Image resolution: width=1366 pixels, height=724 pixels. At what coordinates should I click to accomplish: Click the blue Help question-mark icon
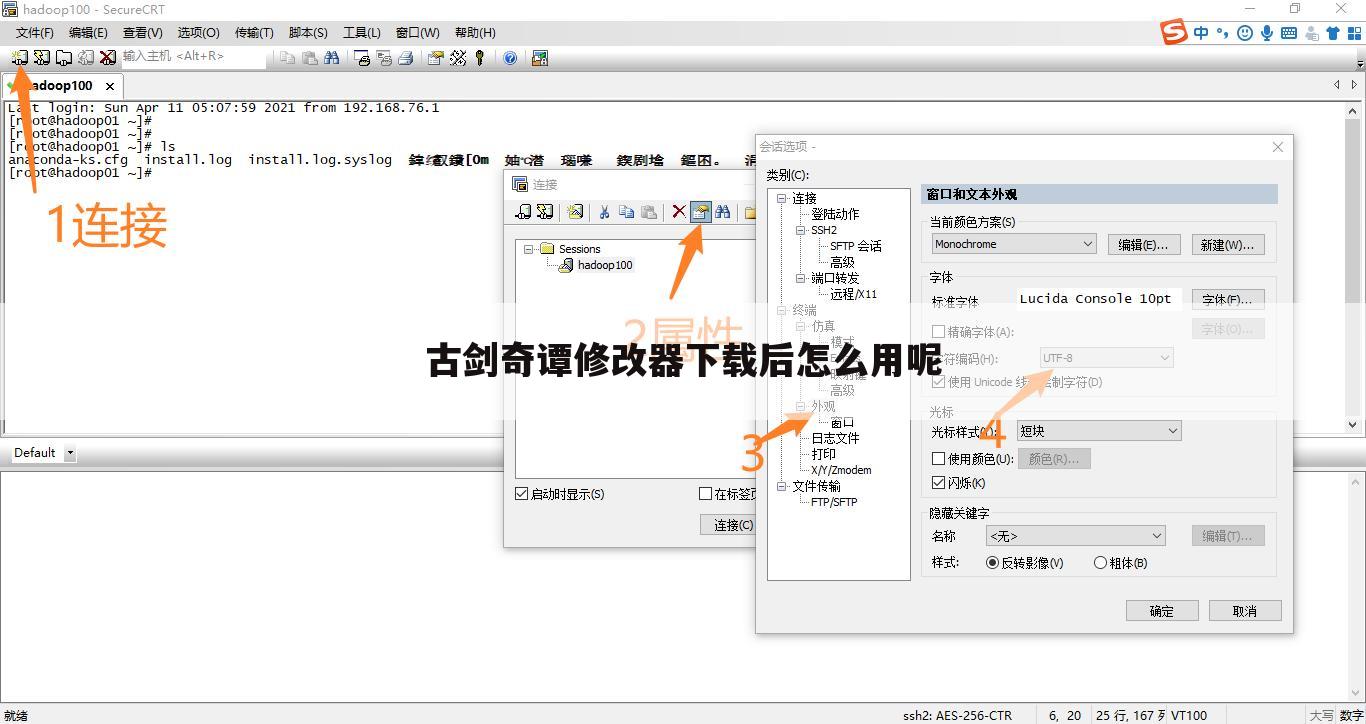[510, 58]
